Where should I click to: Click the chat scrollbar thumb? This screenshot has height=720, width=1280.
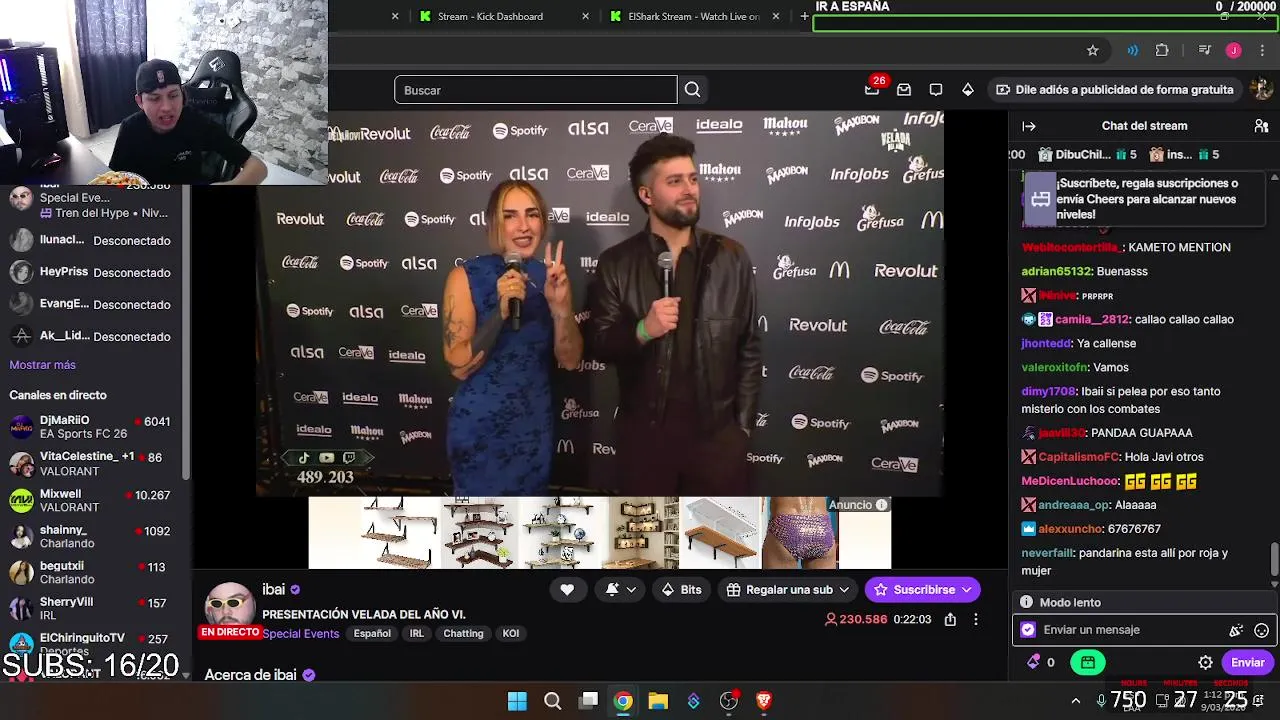[x=1274, y=560]
